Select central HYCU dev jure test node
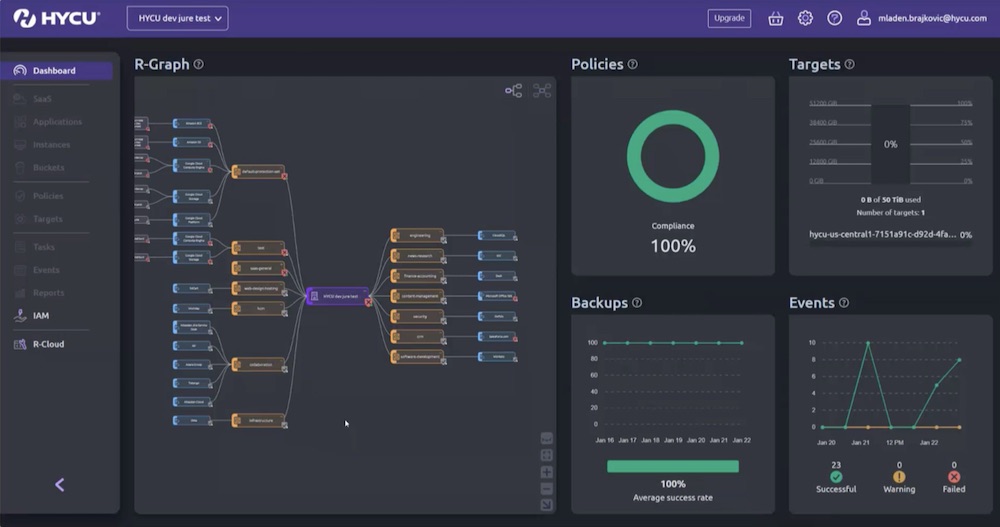This screenshot has width=1000, height=527. pyautogui.click(x=339, y=296)
